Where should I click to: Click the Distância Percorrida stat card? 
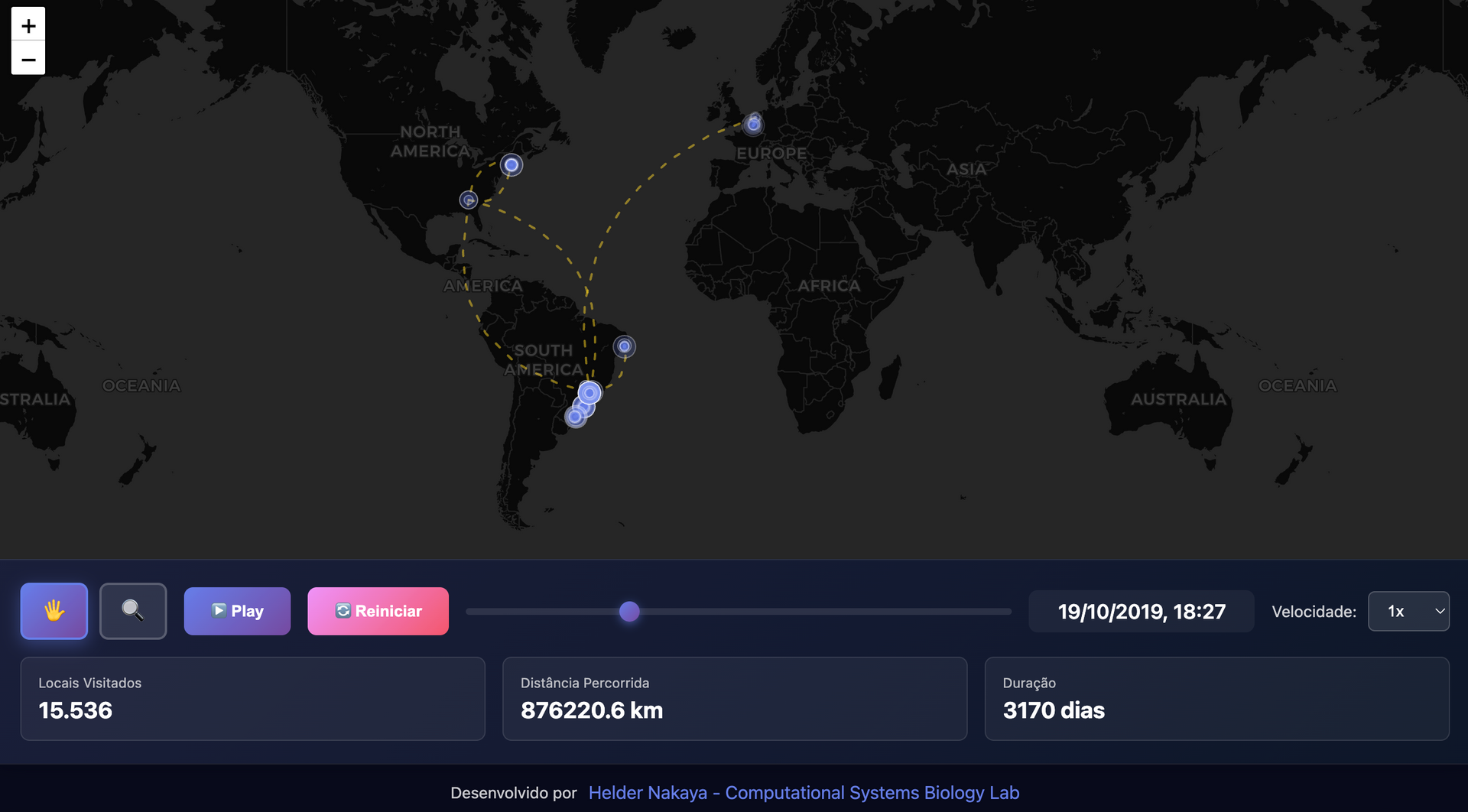click(734, 698)
